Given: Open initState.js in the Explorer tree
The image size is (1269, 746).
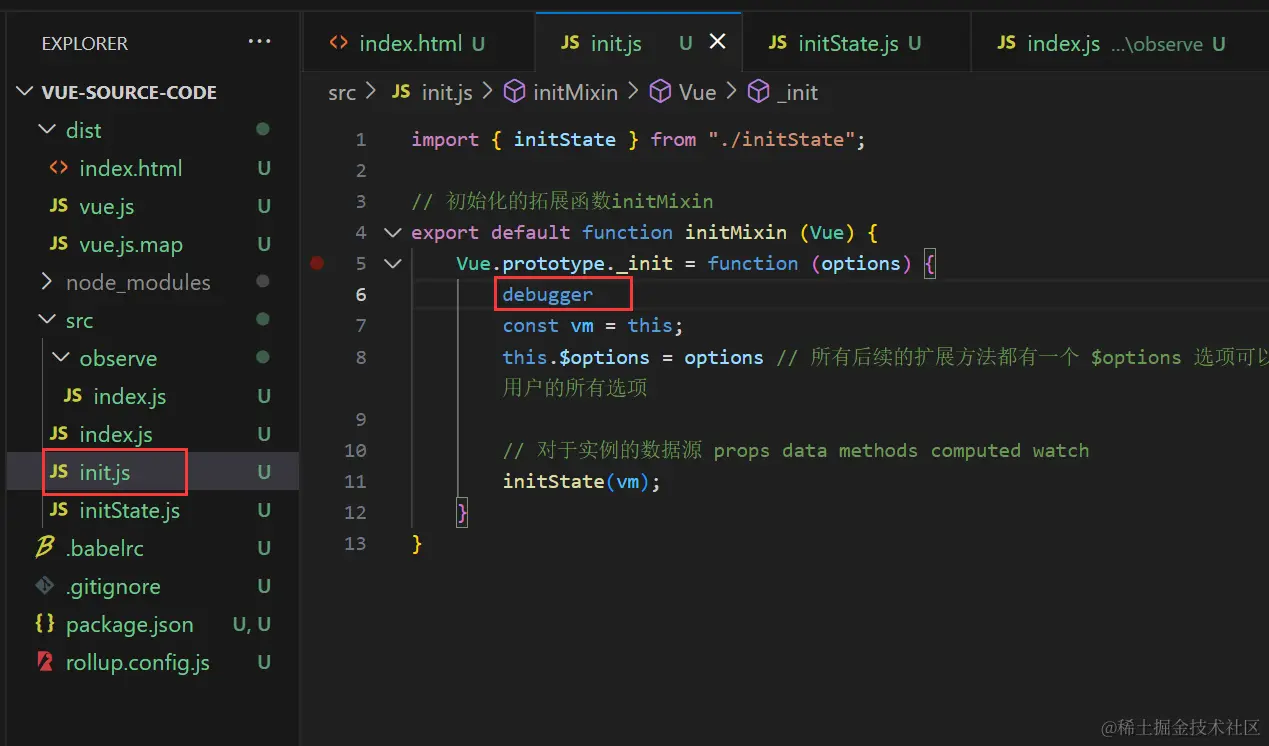Looking at the screenshot, I should pyautogui.click(x=129, y=510).
